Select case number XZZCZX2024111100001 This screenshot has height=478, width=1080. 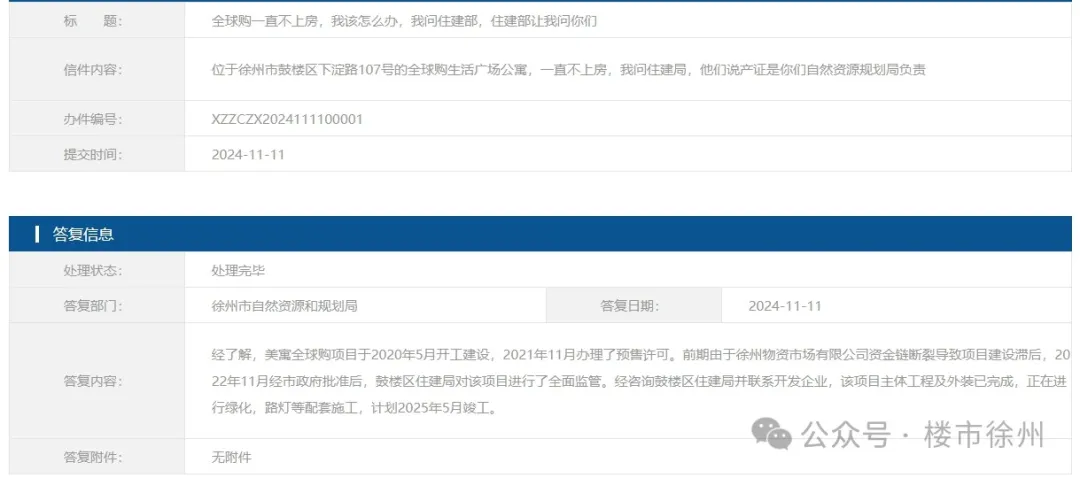point(287,119)
